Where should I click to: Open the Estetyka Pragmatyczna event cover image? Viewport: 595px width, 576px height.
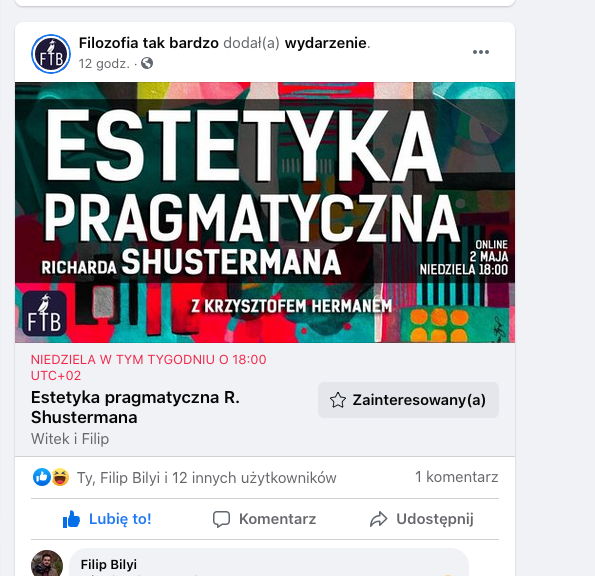tap(265, 212)
